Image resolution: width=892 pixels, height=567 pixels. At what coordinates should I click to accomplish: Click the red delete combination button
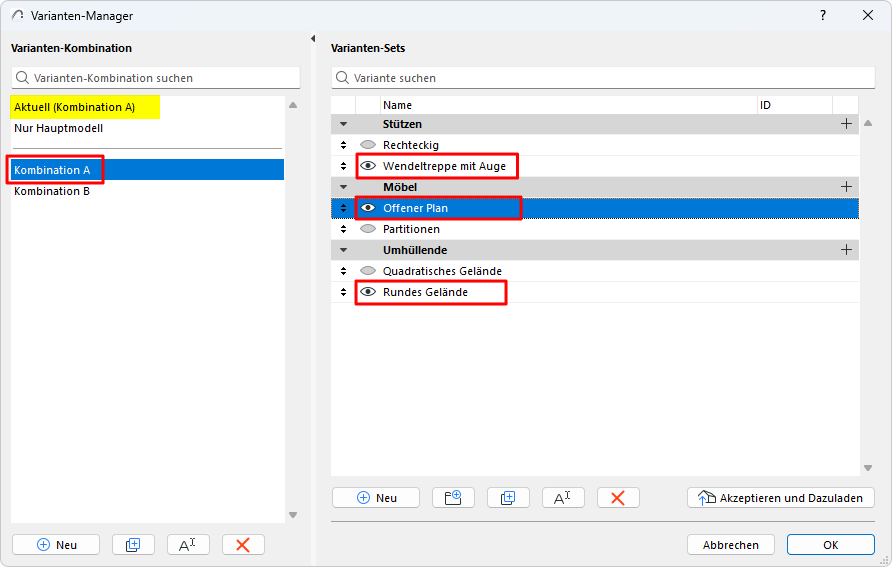pyautogui.click(x=243, y=545)
